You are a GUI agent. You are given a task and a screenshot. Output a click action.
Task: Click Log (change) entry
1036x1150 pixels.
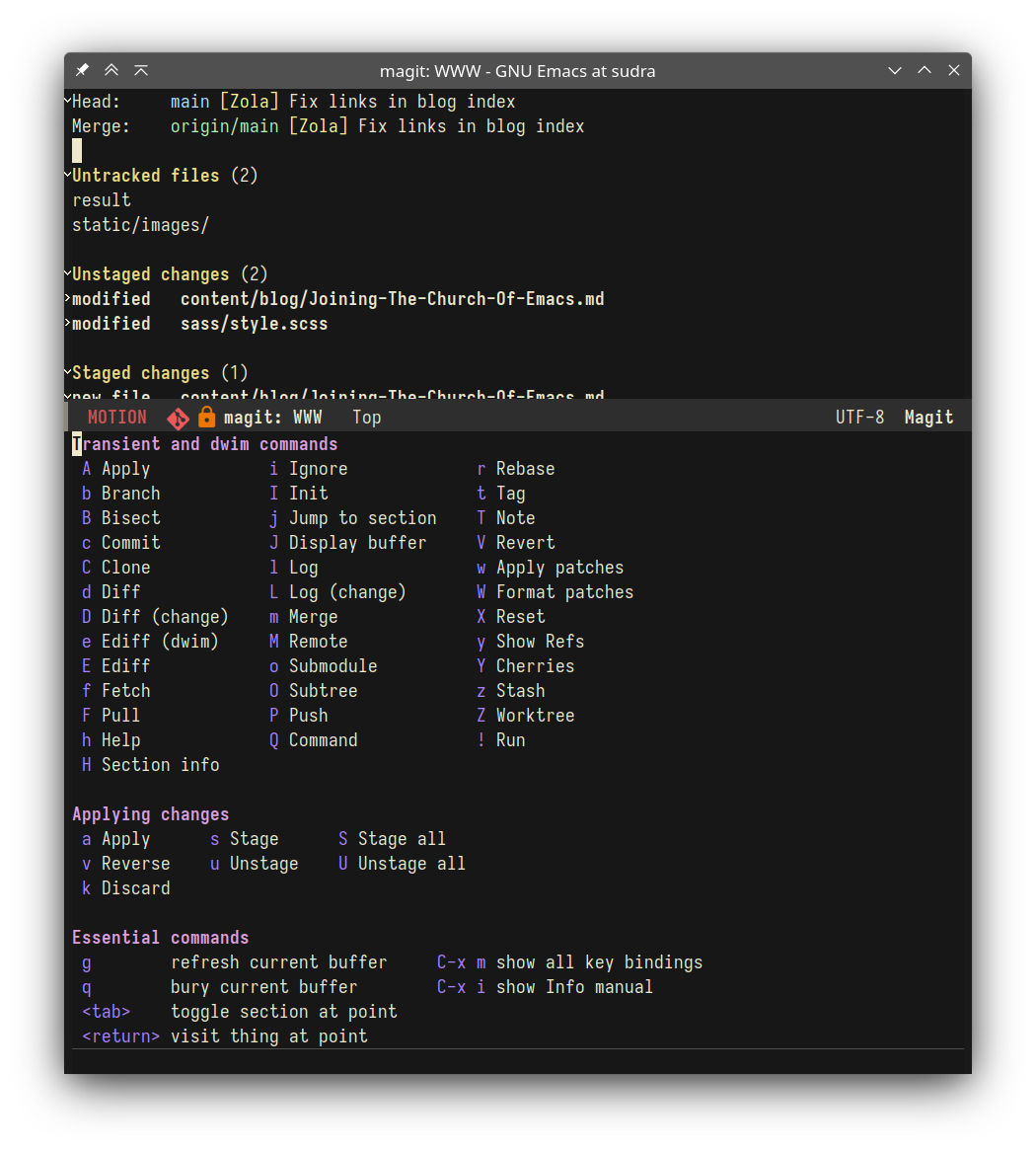(x=346, y=592)
